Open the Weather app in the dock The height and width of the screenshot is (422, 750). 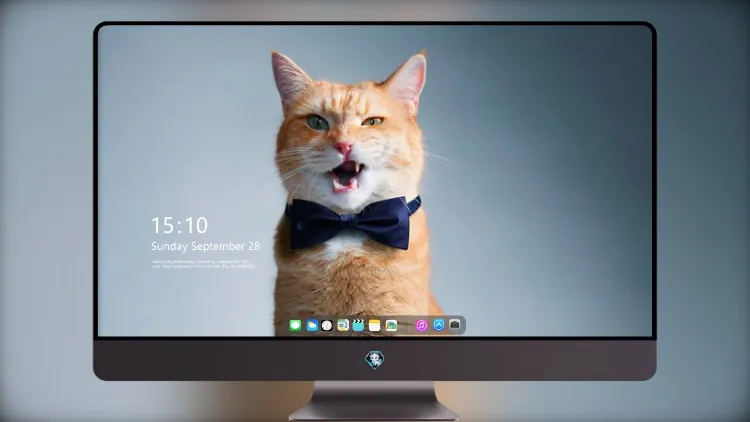coord(312,326)
